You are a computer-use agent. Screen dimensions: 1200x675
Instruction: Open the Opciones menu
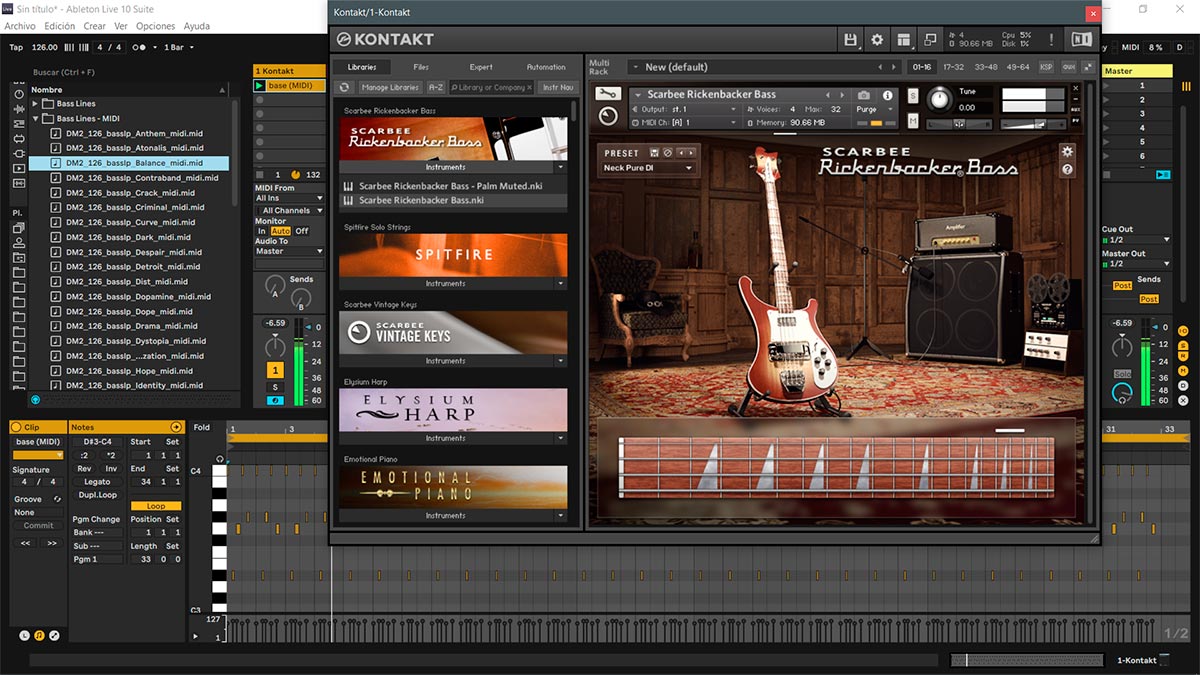pyautogui.click(x=155, y=26)
